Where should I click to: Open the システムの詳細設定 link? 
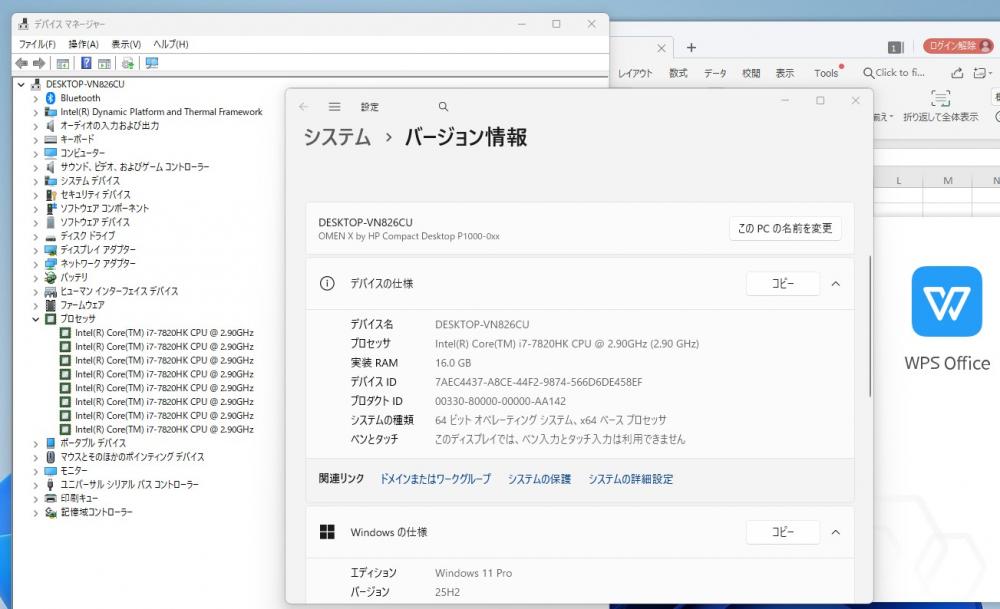pos(630,479)
